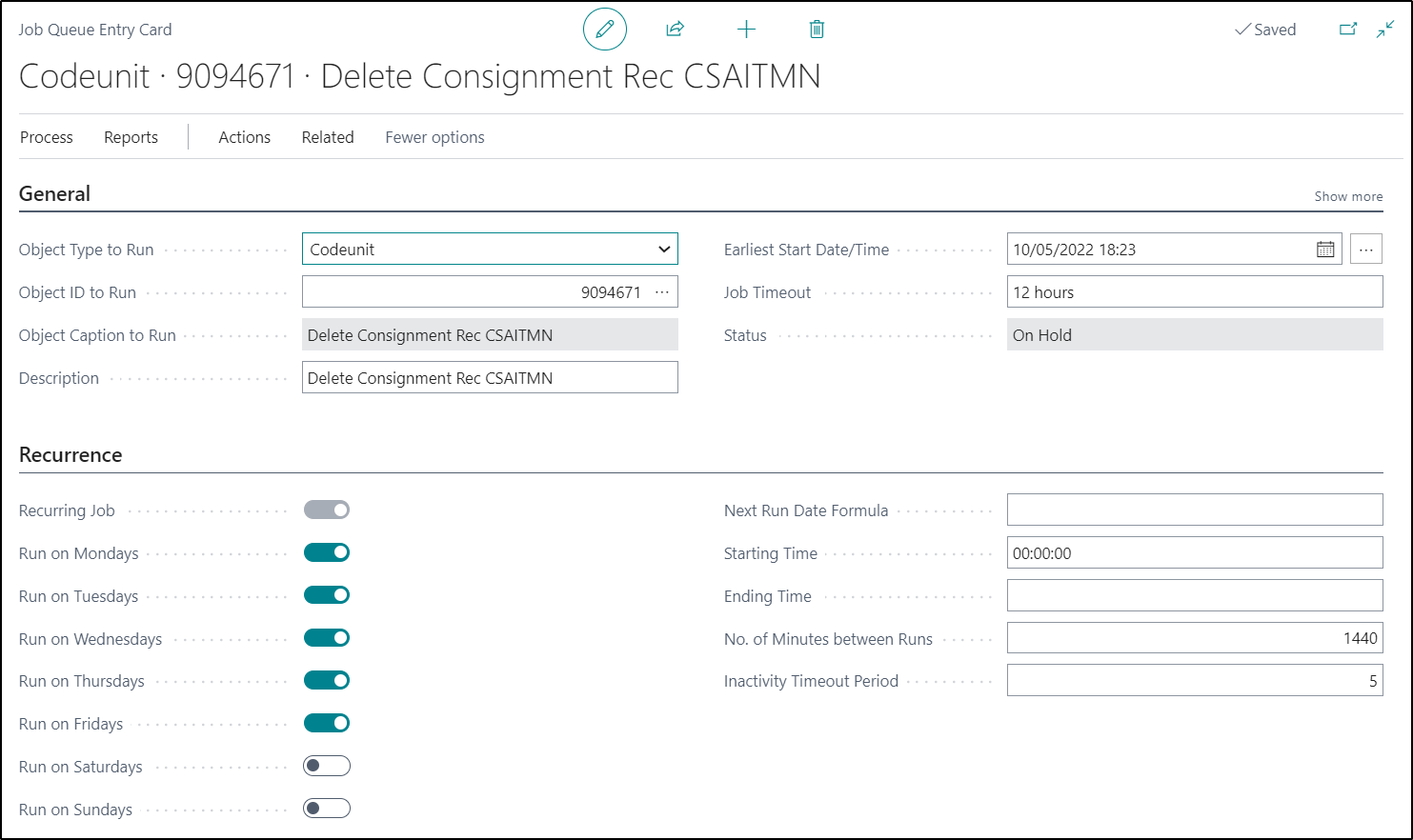Click the pencil edit icon
The width and height of the screenshot is (1413, 840).
click(605, 30)
